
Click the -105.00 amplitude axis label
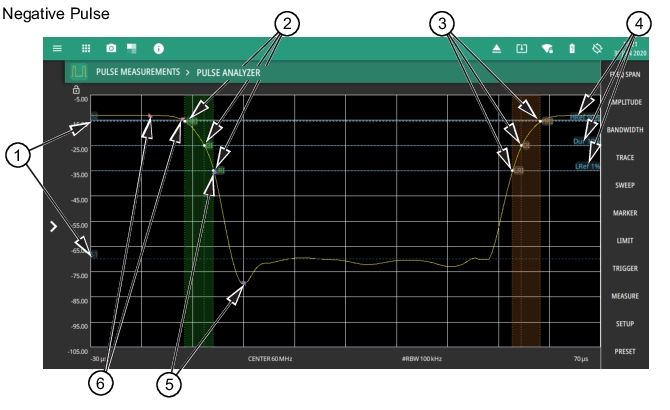[78, 351]
